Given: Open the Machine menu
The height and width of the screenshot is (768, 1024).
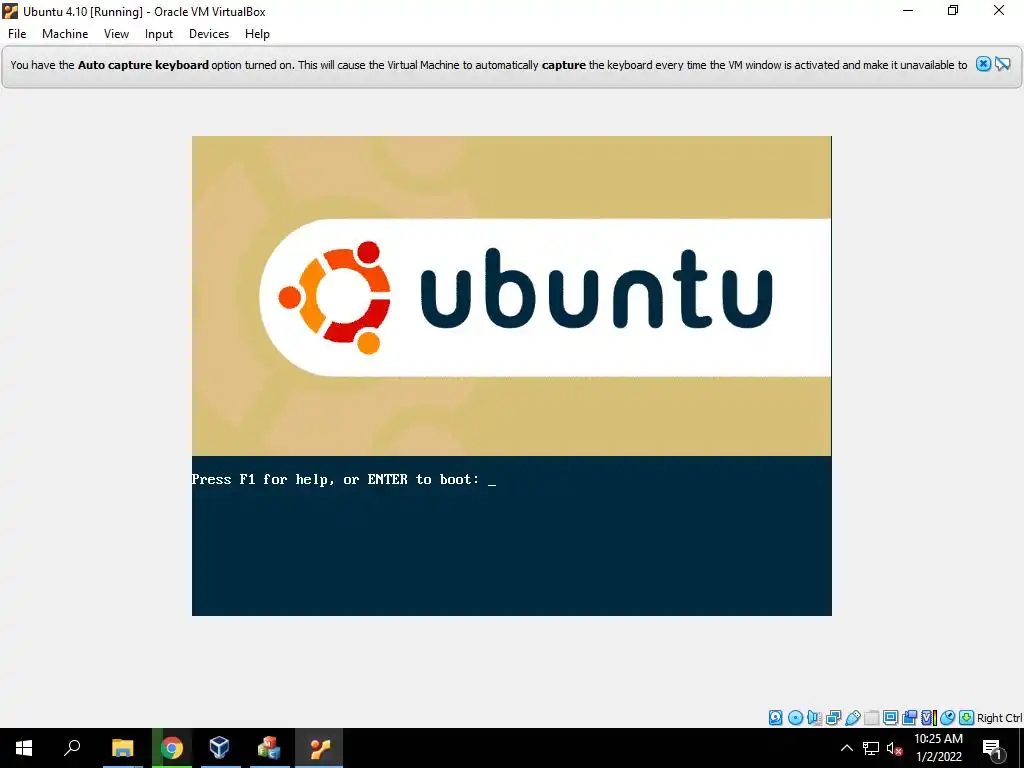Looking at the screenshot, I should (x=65, y=34).
